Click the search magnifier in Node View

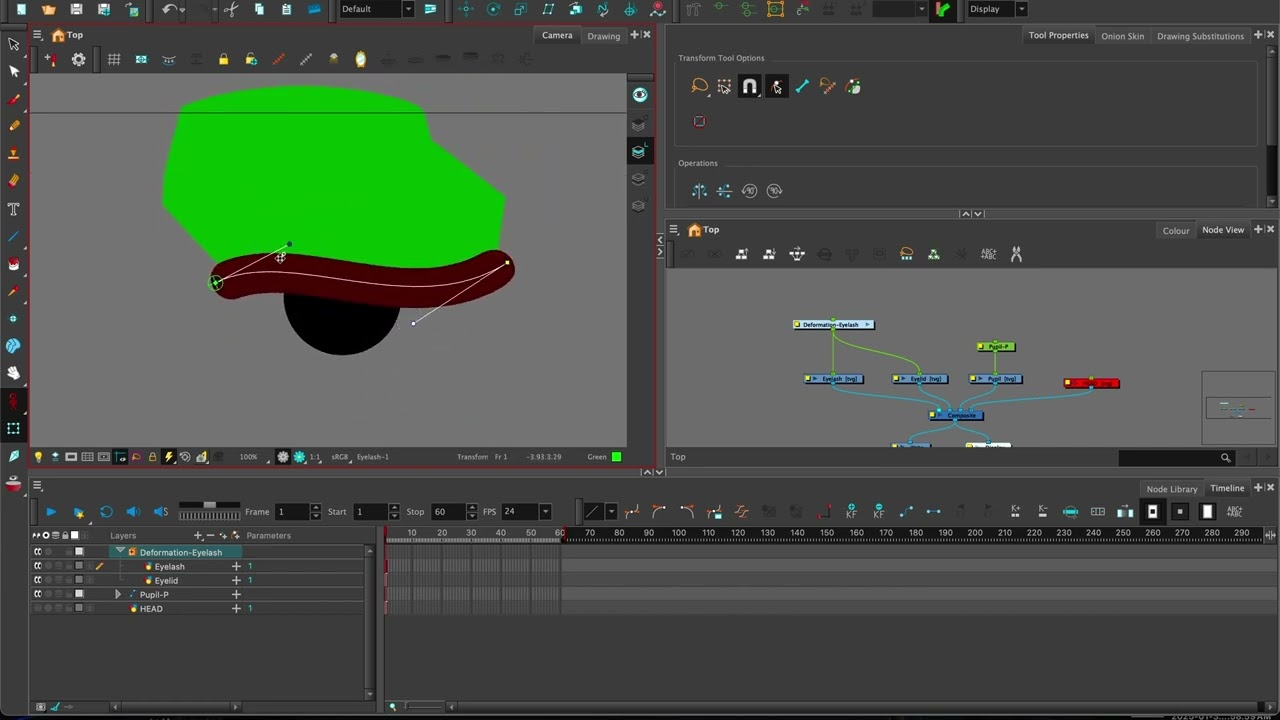pos(1225,457)
